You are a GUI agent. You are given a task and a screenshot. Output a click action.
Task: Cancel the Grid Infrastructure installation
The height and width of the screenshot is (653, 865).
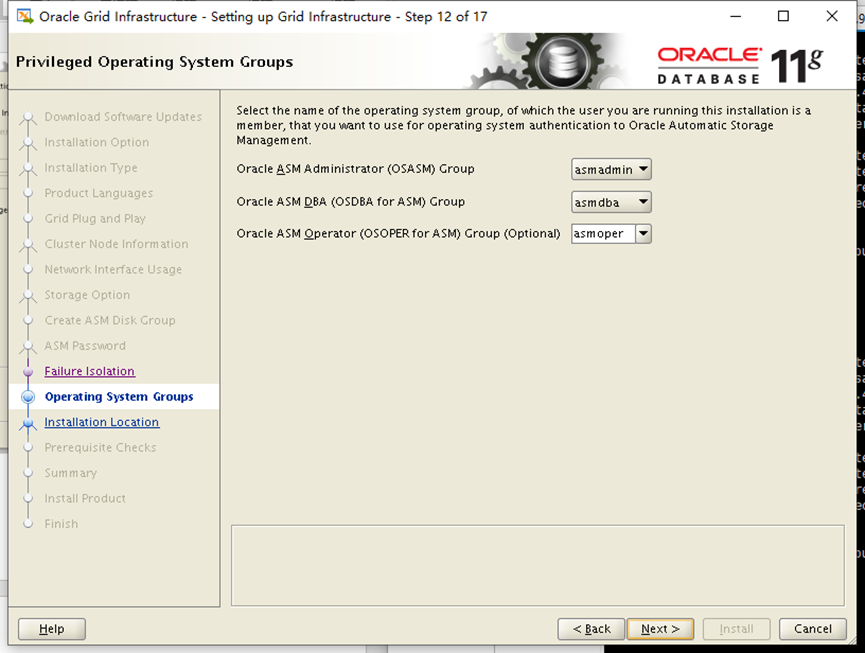[x=812, y=629]
